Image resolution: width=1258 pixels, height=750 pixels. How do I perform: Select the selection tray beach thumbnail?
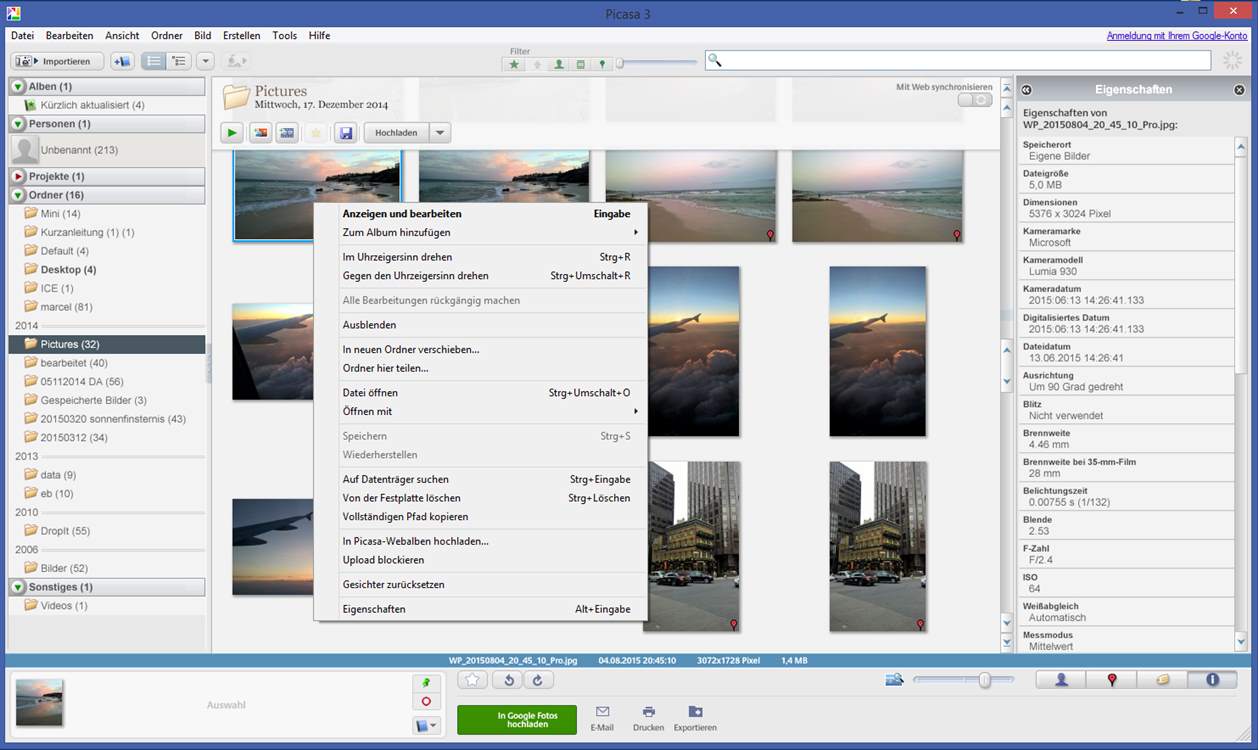(39, 703)
